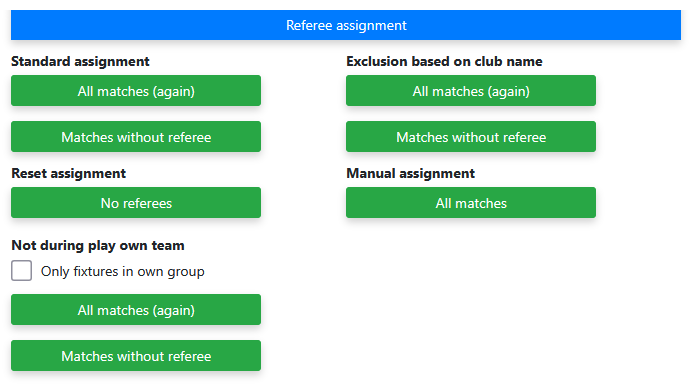Click the Only fixtures in own group label text
Viewport: 691px width, 389px height.
click(123, 271)
